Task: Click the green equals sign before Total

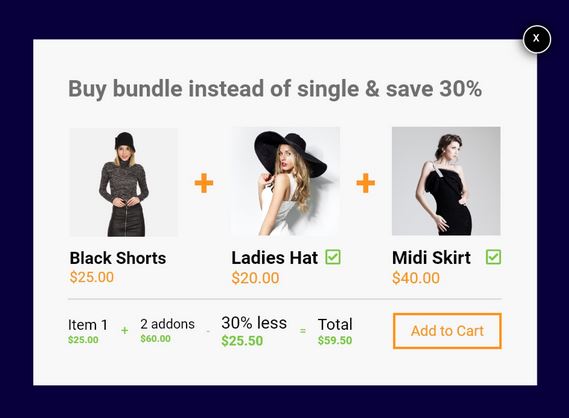Action: click(303, 331)
